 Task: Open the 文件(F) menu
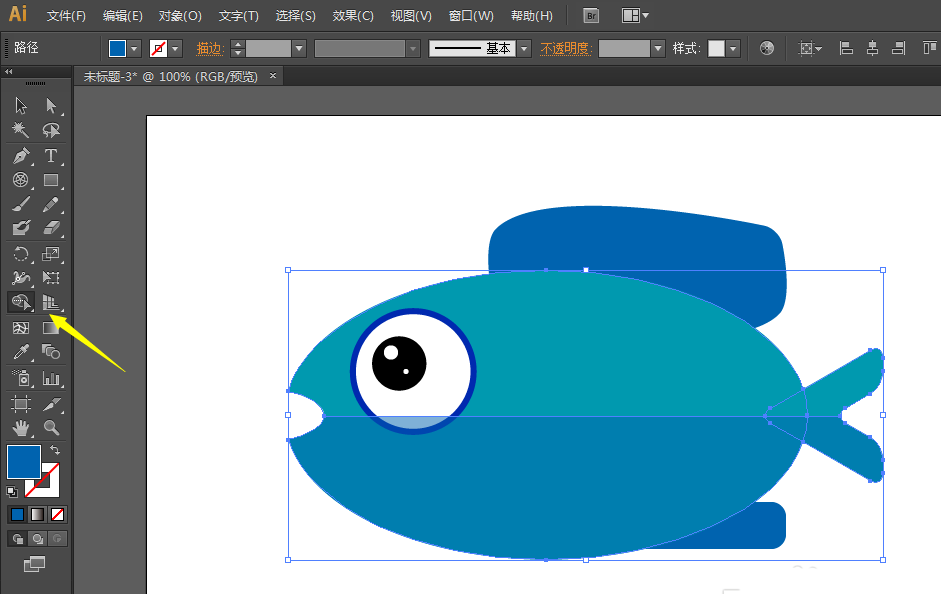click(x=66, y=16)
